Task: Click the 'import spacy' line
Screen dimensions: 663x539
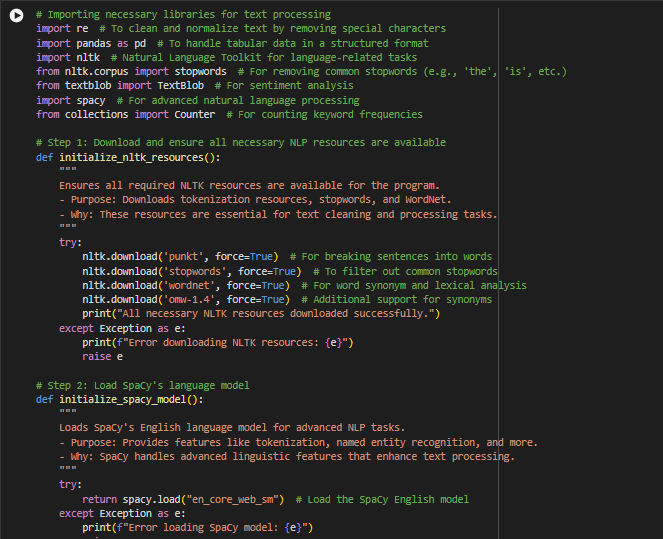Action: click(198, 101)
